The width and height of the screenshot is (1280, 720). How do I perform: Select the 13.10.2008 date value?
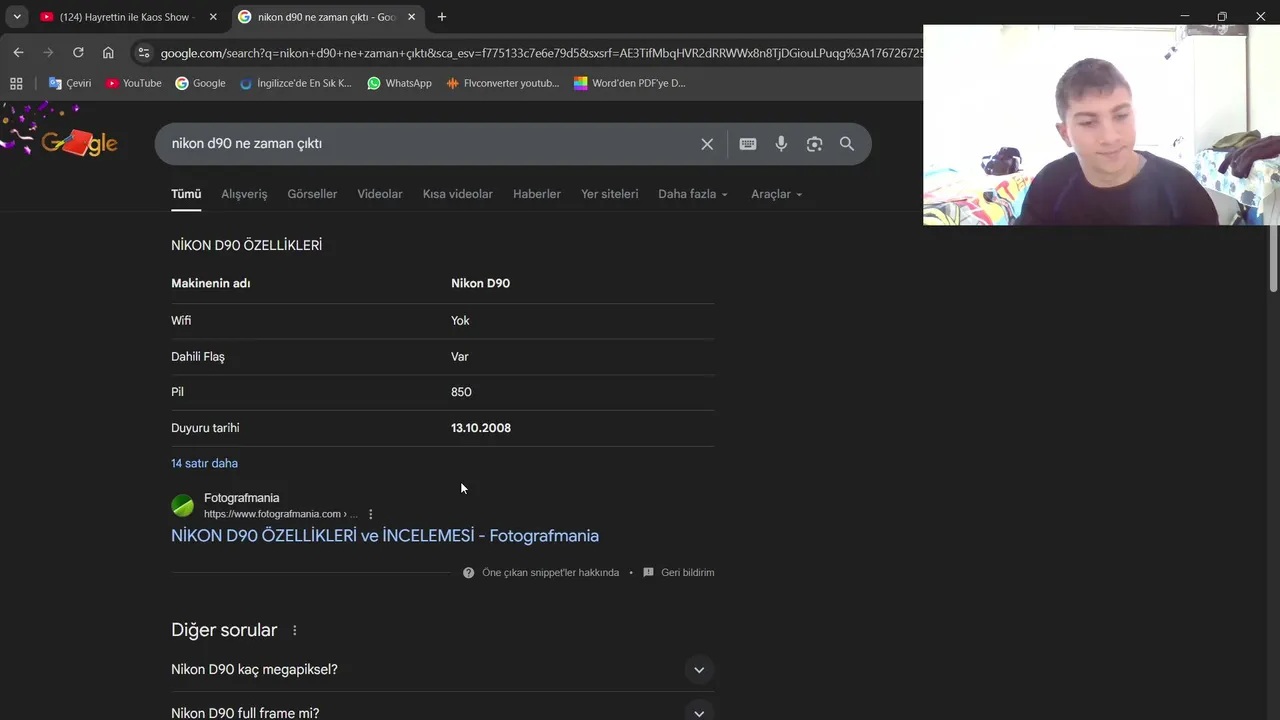[481, 428]
